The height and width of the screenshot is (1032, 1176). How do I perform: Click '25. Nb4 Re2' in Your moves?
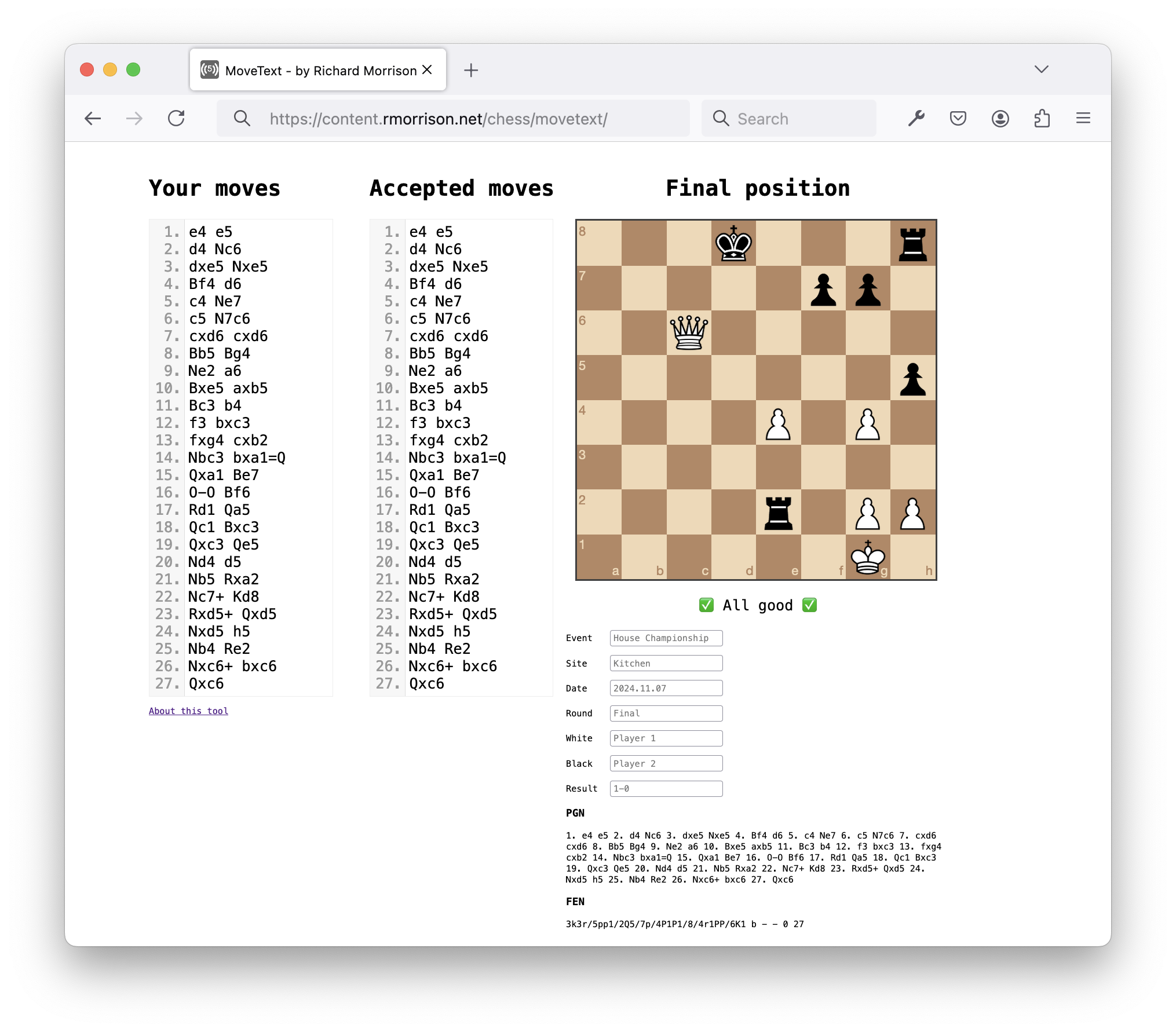(220, 649)
